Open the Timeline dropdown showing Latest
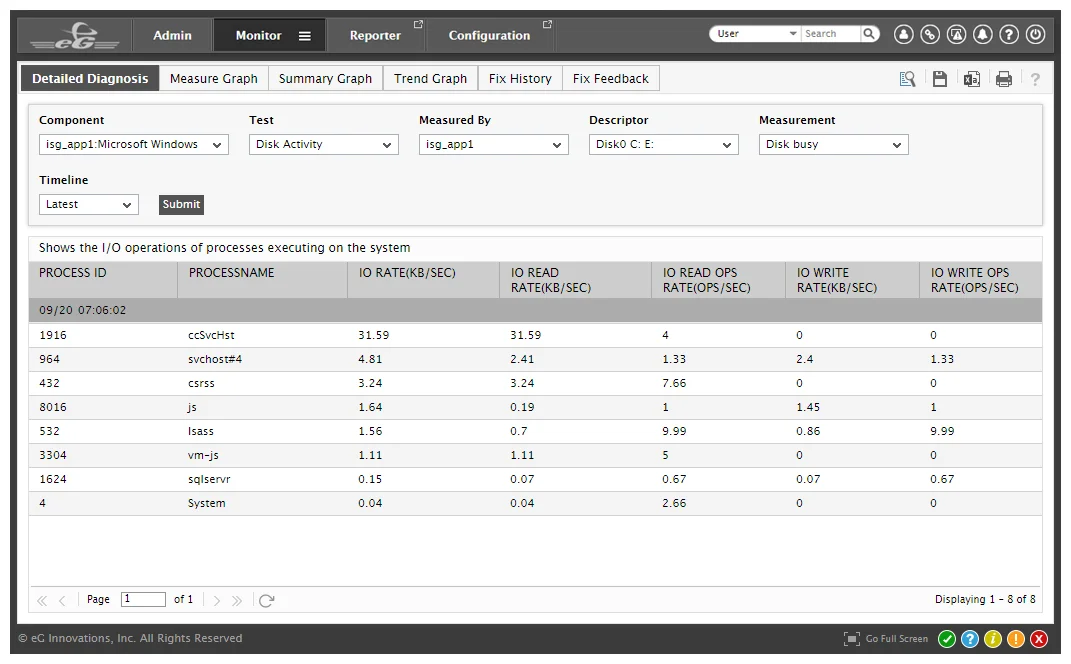Image resolution: width=1071 pixels, height=664 pixels. (89, 205)
